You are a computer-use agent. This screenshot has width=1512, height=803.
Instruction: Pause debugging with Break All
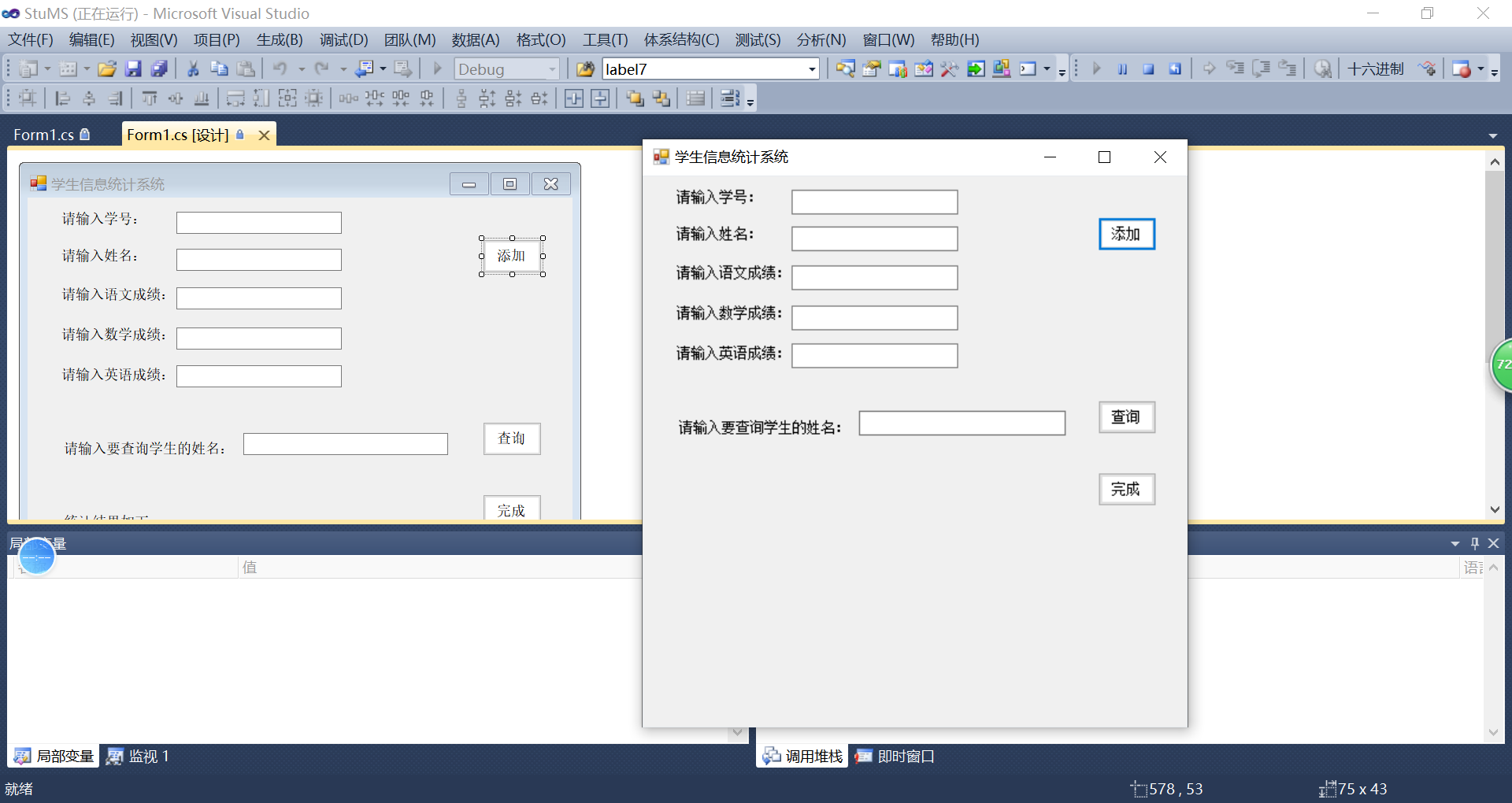point(1122,68)
